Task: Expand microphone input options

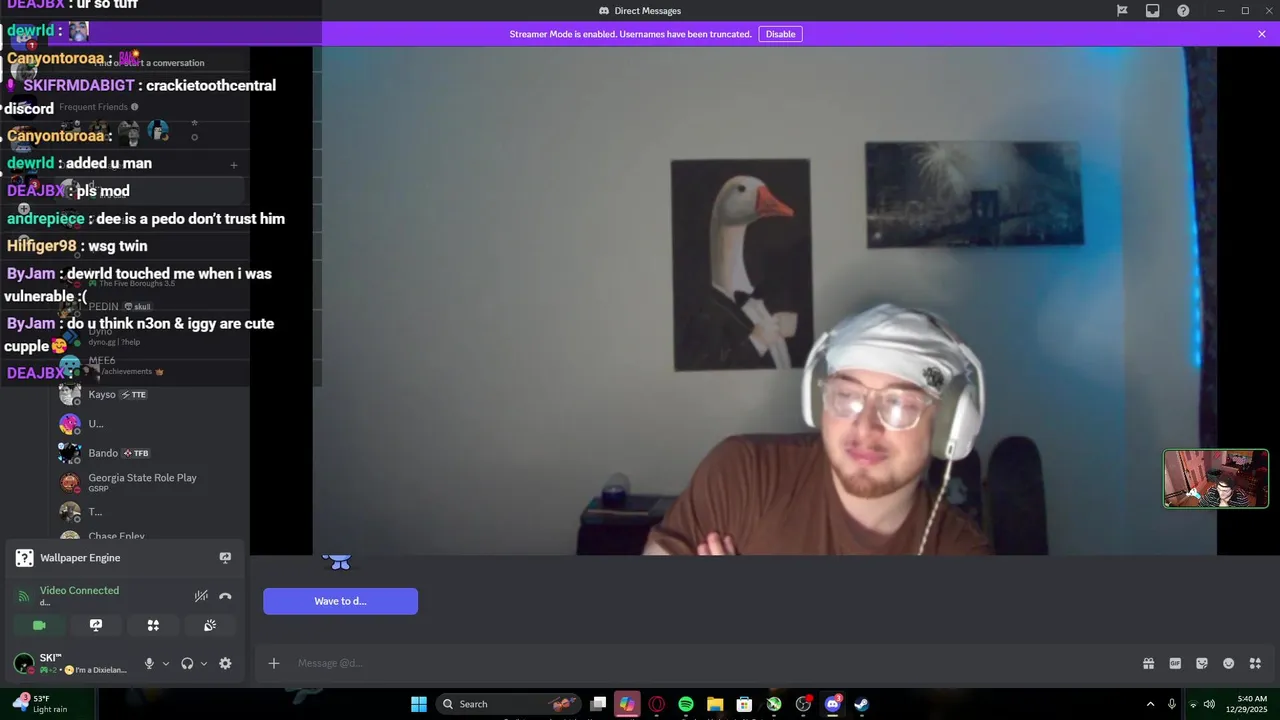Action: pyautogui.click(x=166, y=663)
